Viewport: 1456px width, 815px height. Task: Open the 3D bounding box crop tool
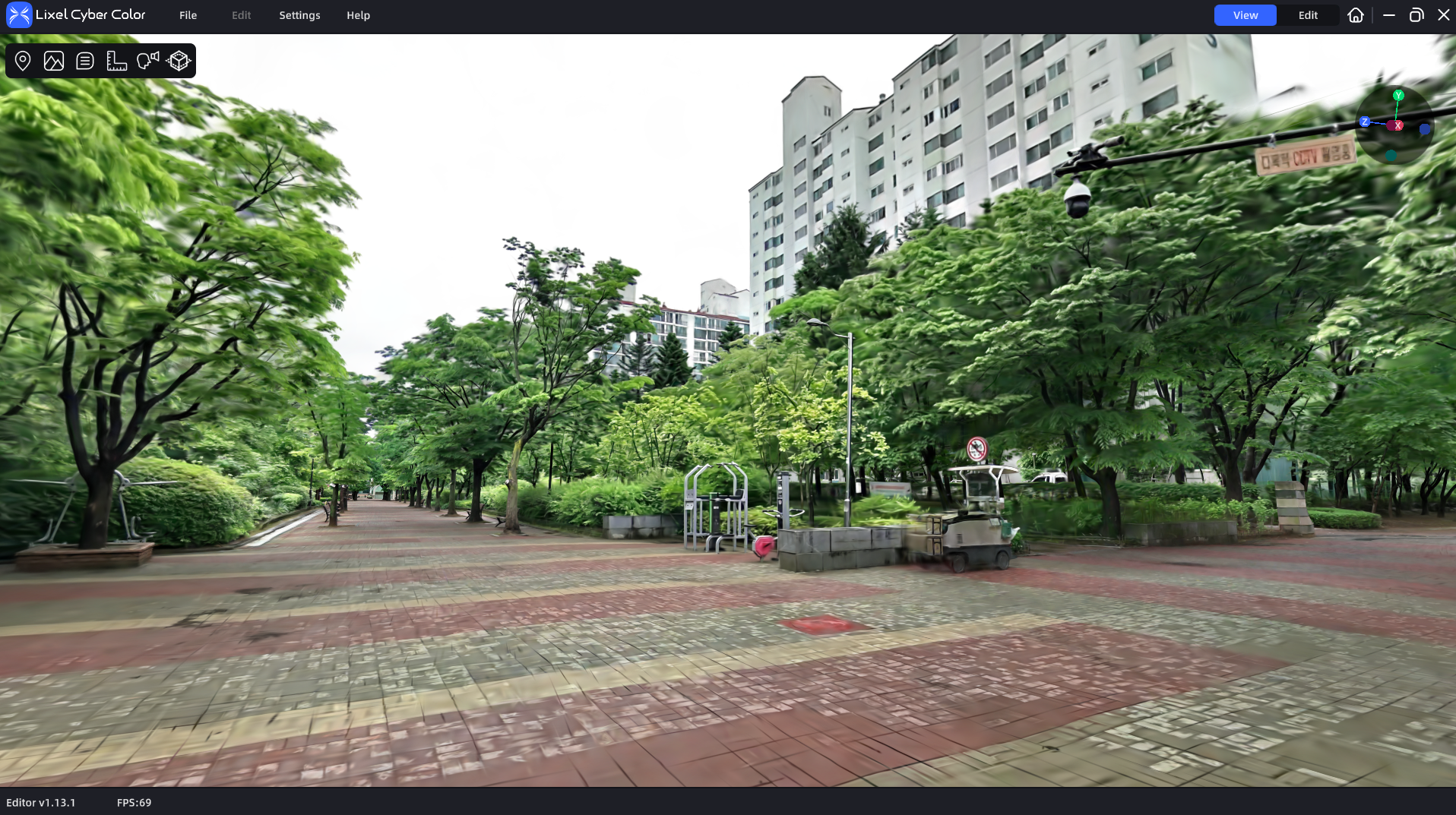(x=179, y=61)
